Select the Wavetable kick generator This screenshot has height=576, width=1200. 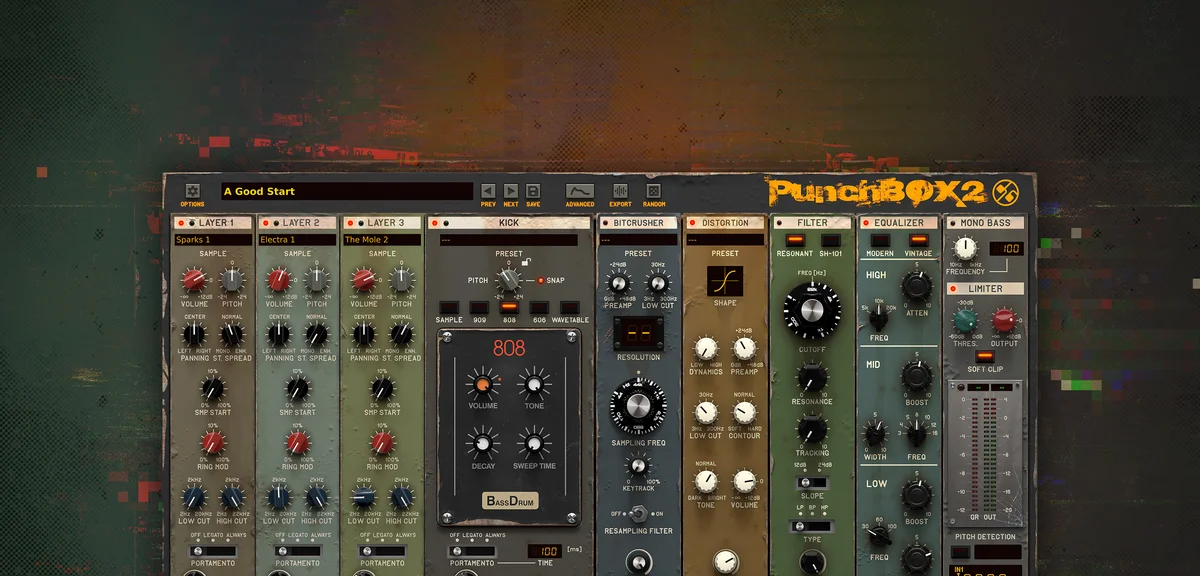[570, 308]
